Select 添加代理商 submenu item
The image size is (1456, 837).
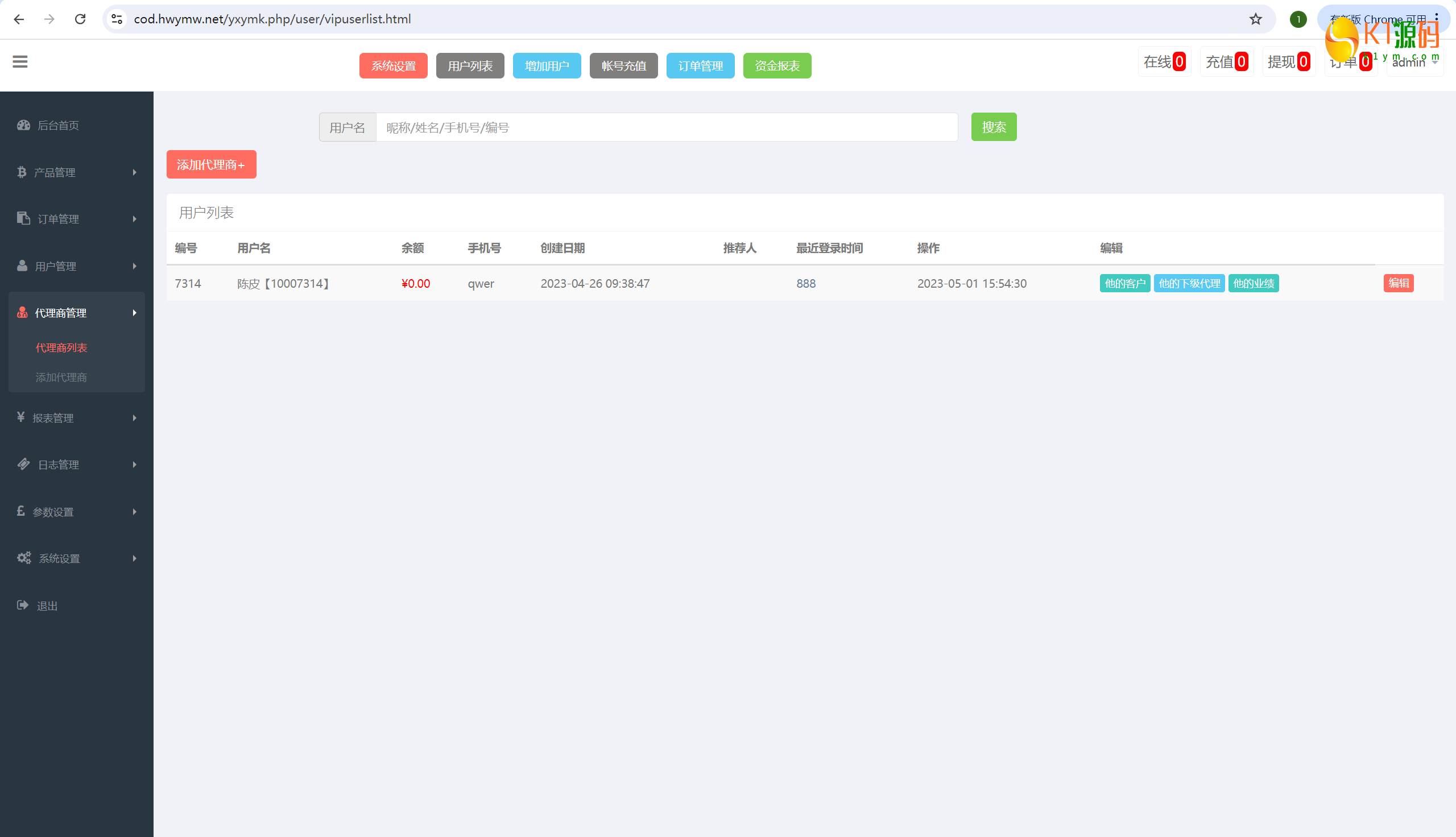[x=61, y=377]
